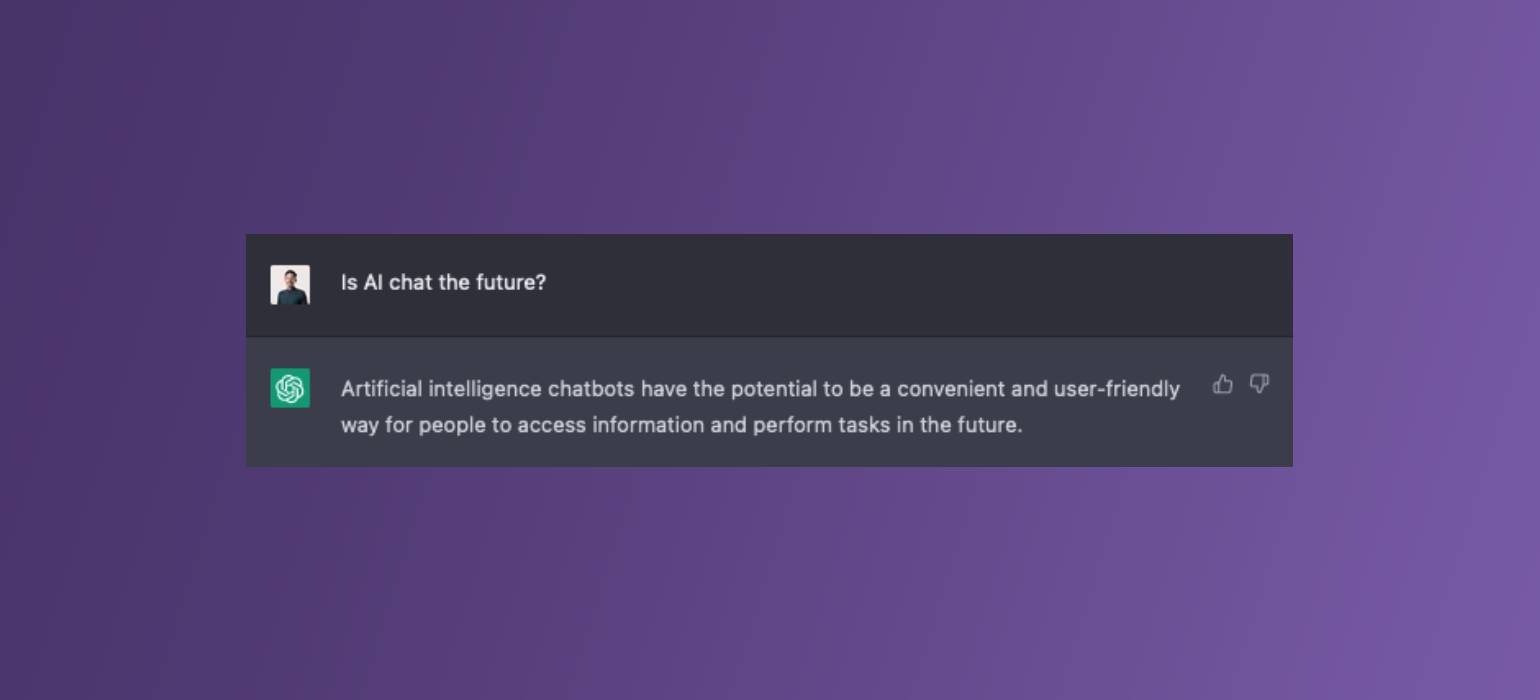Click the word 'future' in the response
Viewport: 1540px width, 700px height.
[x=986, y=425]
